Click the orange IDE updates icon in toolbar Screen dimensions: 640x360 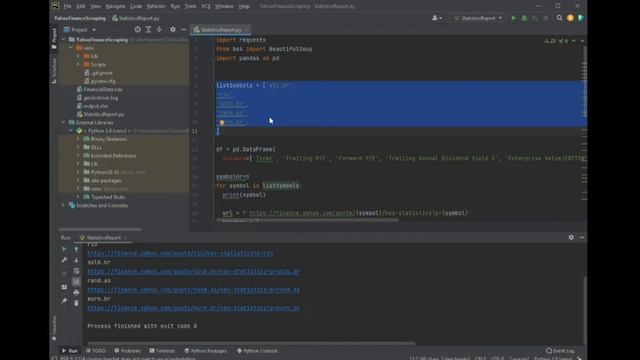point(570,18)
